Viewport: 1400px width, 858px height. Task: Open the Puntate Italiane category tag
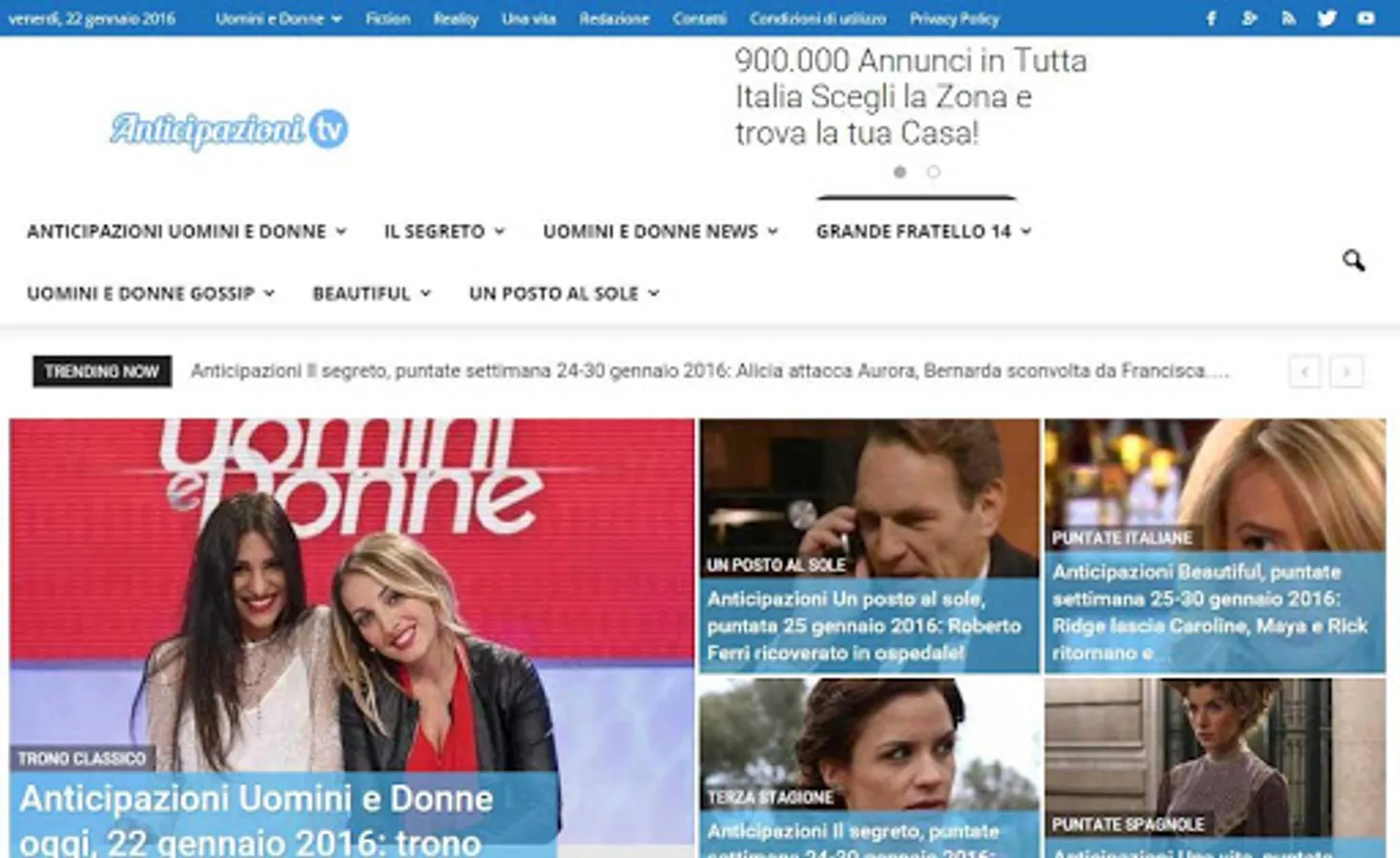tap(1122, 539)
